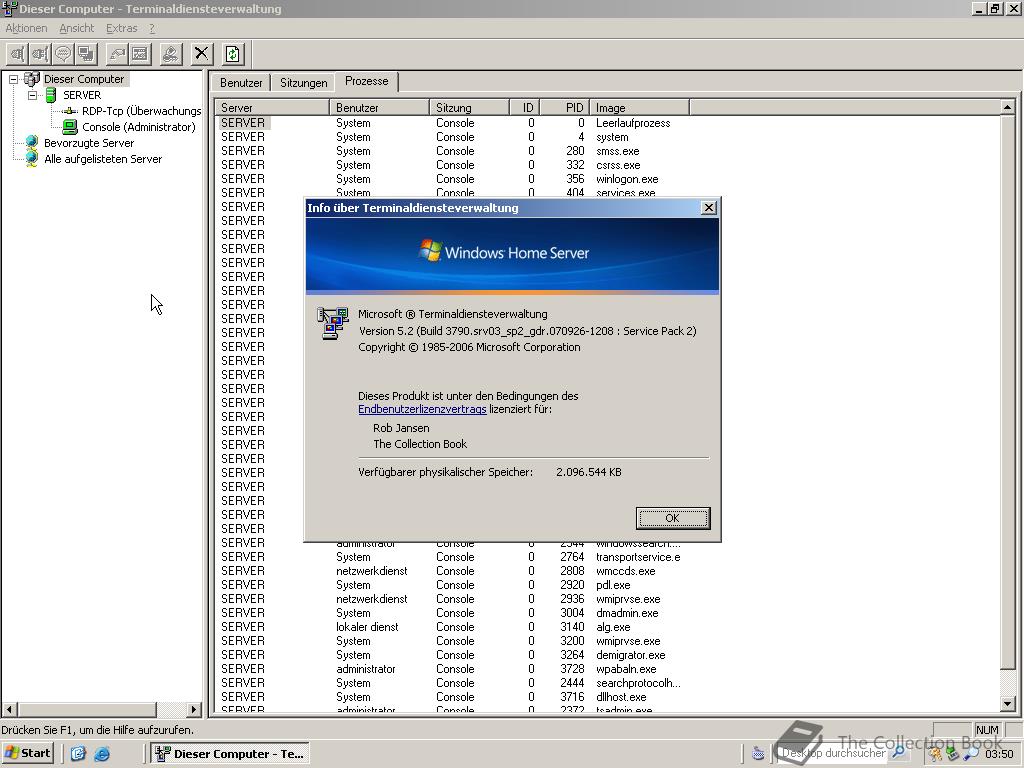Screen dimensions: 1024x768
Task: Select the alg.exe process row
Action: pos(607,627)
